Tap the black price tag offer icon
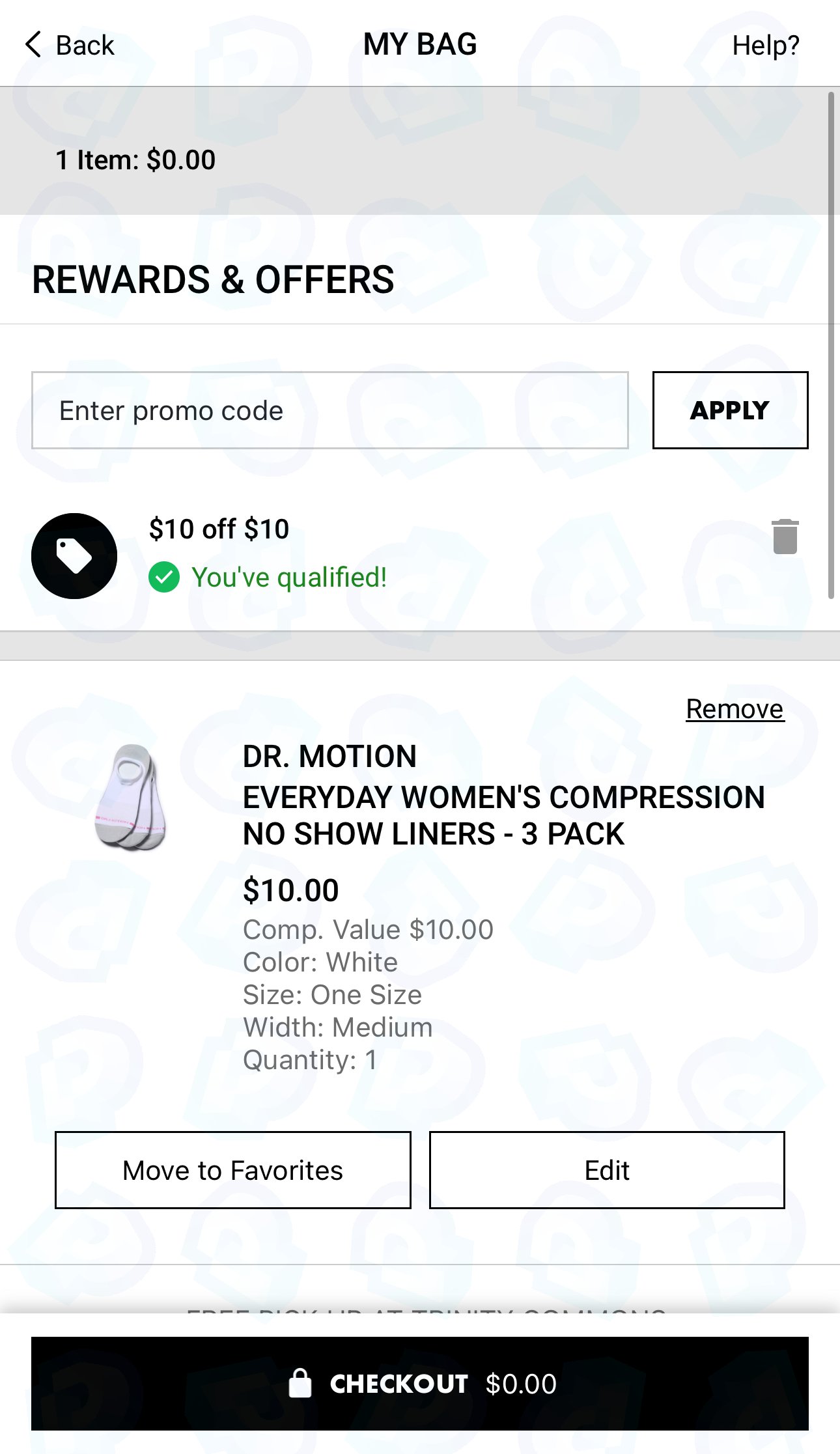 [x=74, y=556]
